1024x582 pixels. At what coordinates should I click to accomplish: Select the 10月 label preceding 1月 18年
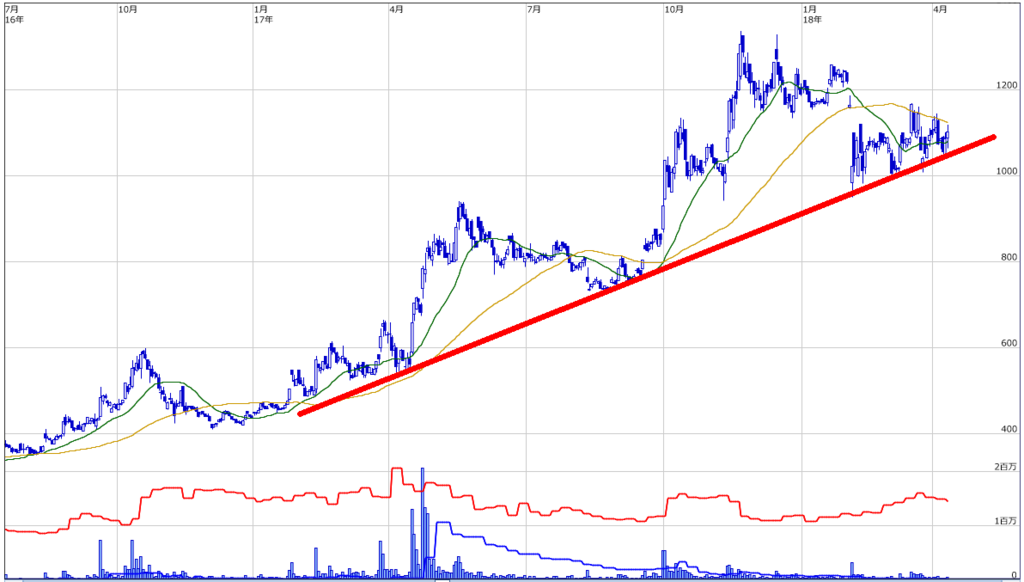[x=674, y=9]
